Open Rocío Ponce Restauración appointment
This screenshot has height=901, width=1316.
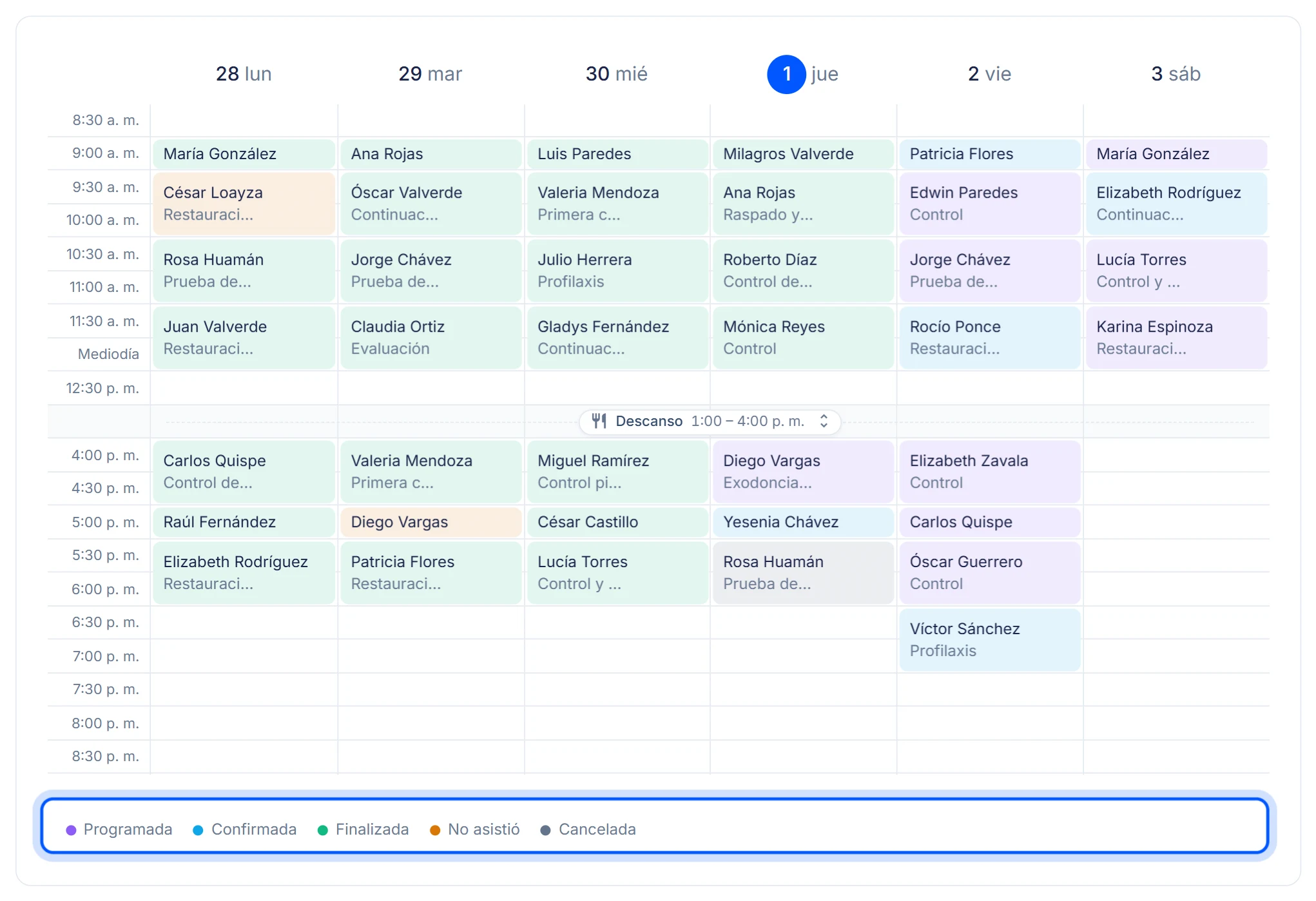coord(990,338)
